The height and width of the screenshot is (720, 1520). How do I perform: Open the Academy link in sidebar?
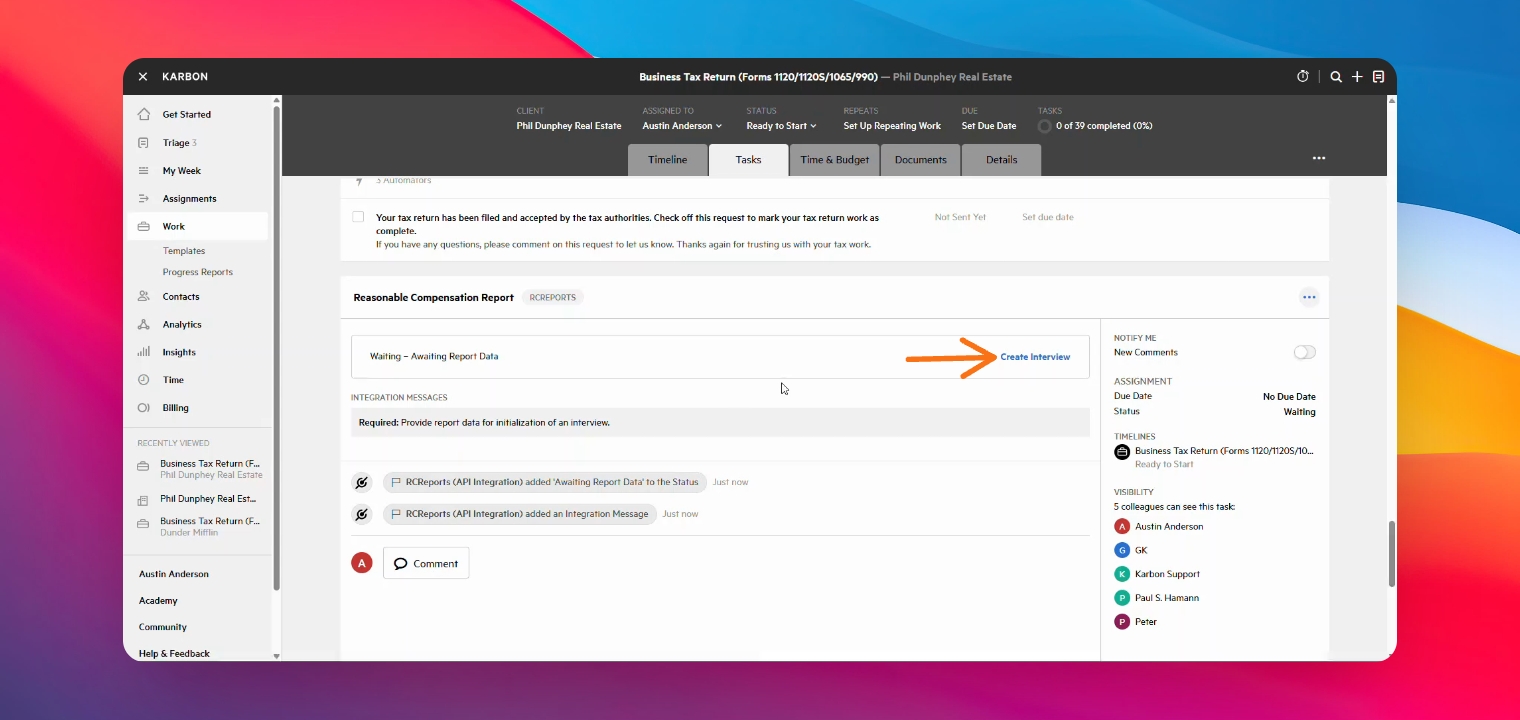point(158,601)
